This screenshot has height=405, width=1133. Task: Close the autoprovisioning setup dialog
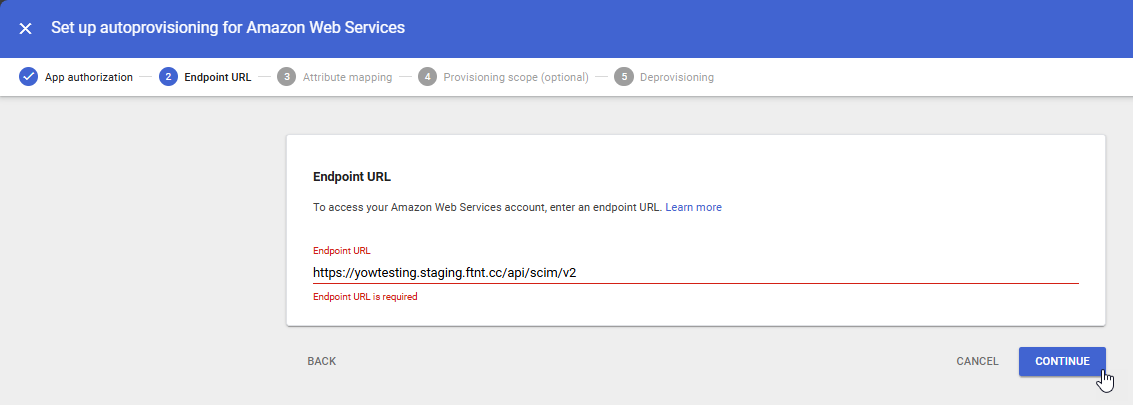pyautogui.click(x=25, y=28)
